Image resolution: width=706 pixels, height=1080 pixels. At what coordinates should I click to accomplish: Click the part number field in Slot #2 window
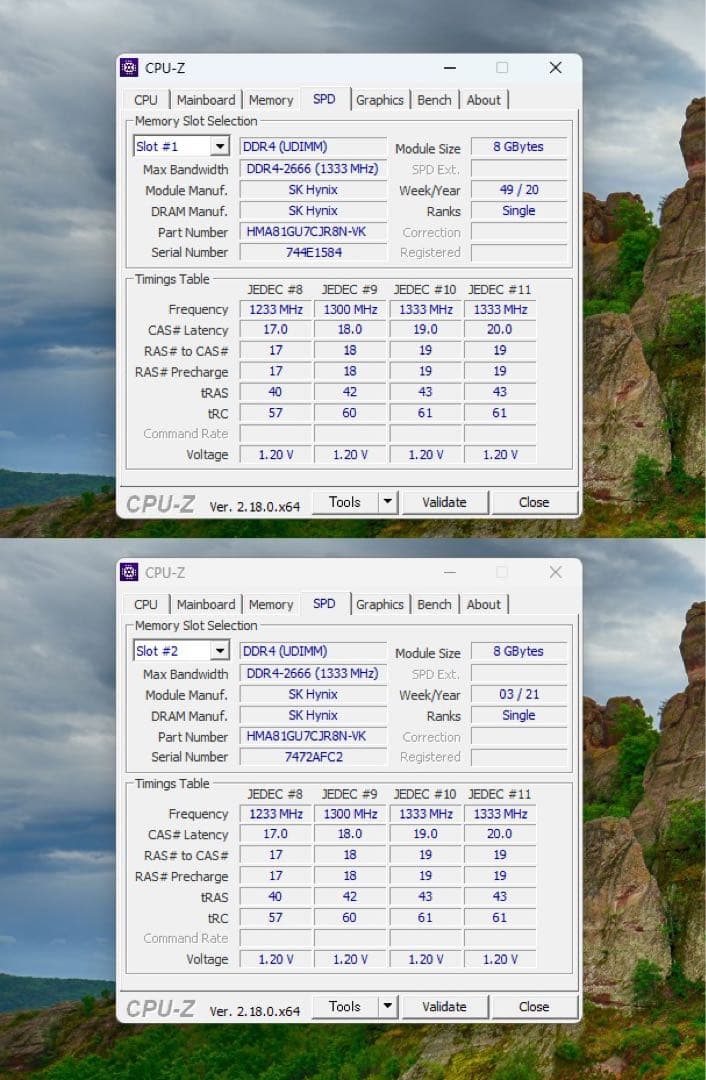pyautogui.click(x=313, y=736)
